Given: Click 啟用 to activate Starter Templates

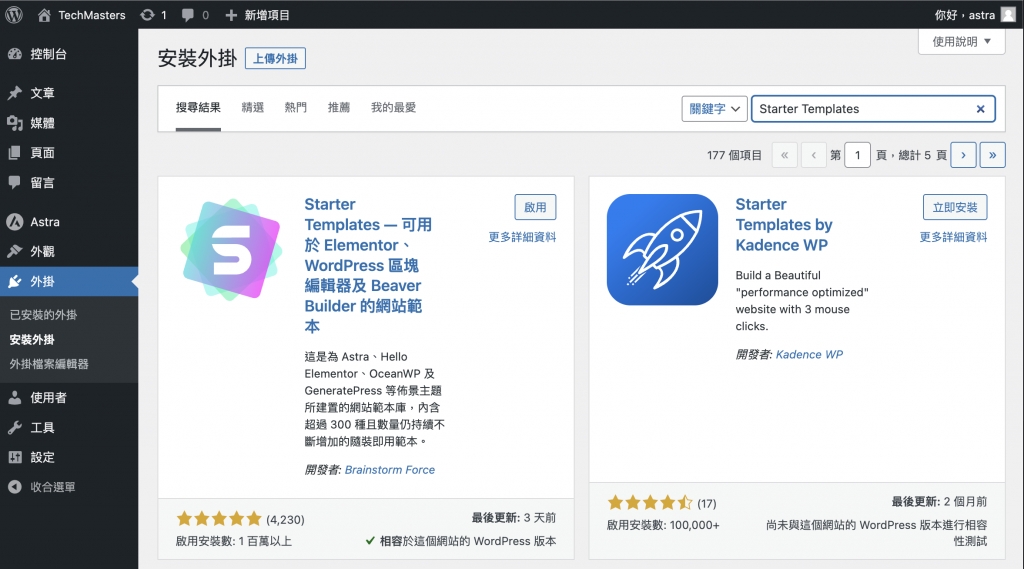Looking at the screenshot, I should point(535,207).
